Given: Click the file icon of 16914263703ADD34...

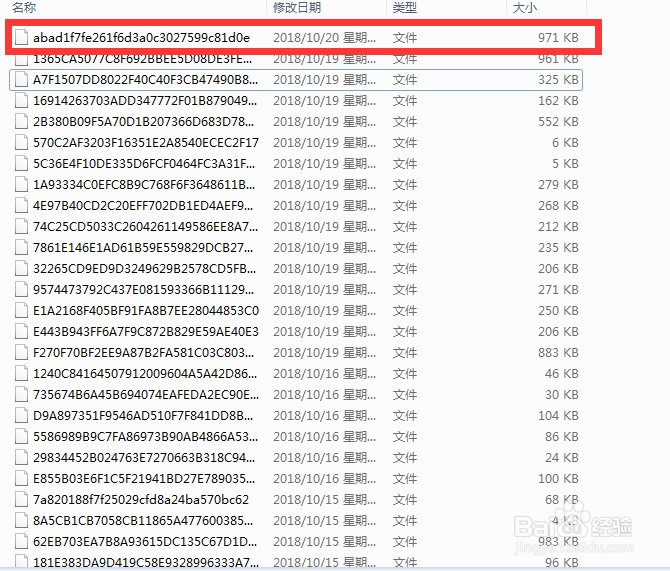Looking at the screenshot, I should click(x=21, y=101).
